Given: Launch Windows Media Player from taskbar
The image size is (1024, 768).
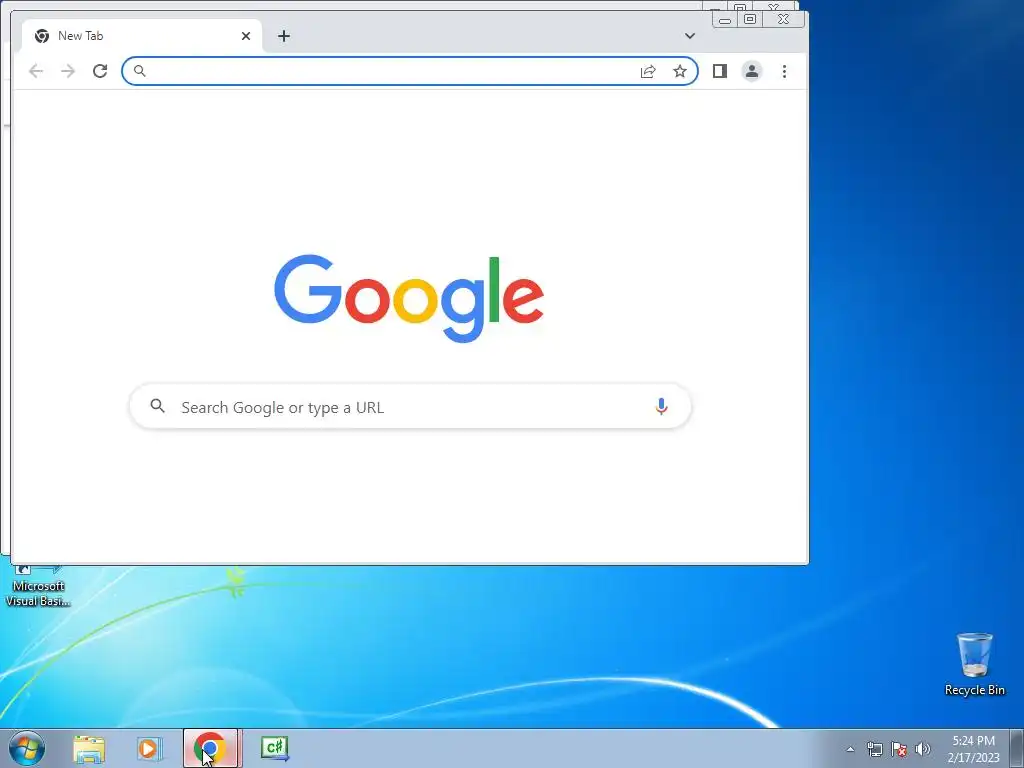Looking at the screenshot, I should pos(149,748).
